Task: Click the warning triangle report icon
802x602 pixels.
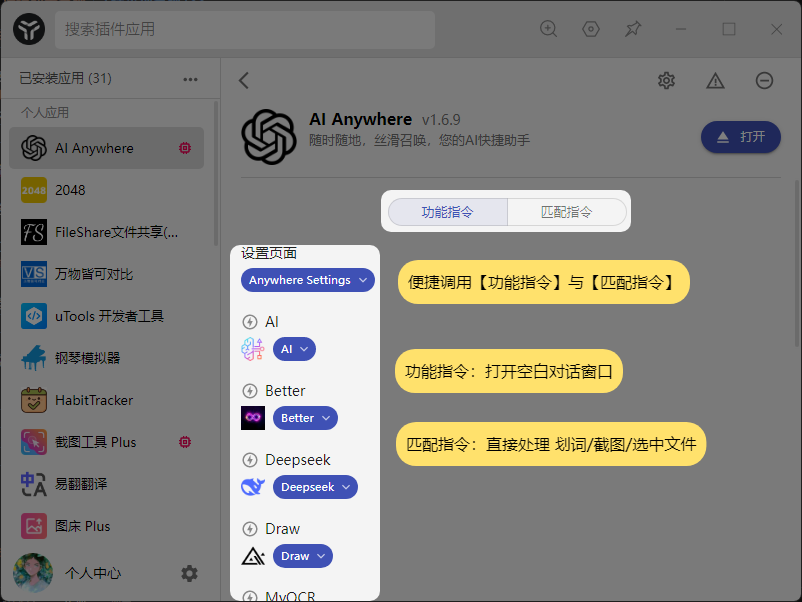Action: pos(715,81)
